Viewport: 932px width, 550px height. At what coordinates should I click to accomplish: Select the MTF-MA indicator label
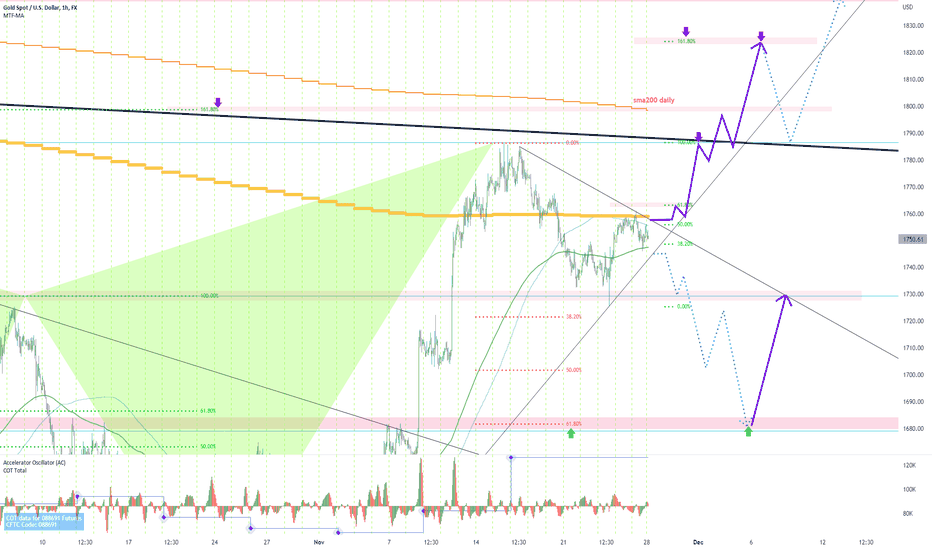[x=14, y=15]
